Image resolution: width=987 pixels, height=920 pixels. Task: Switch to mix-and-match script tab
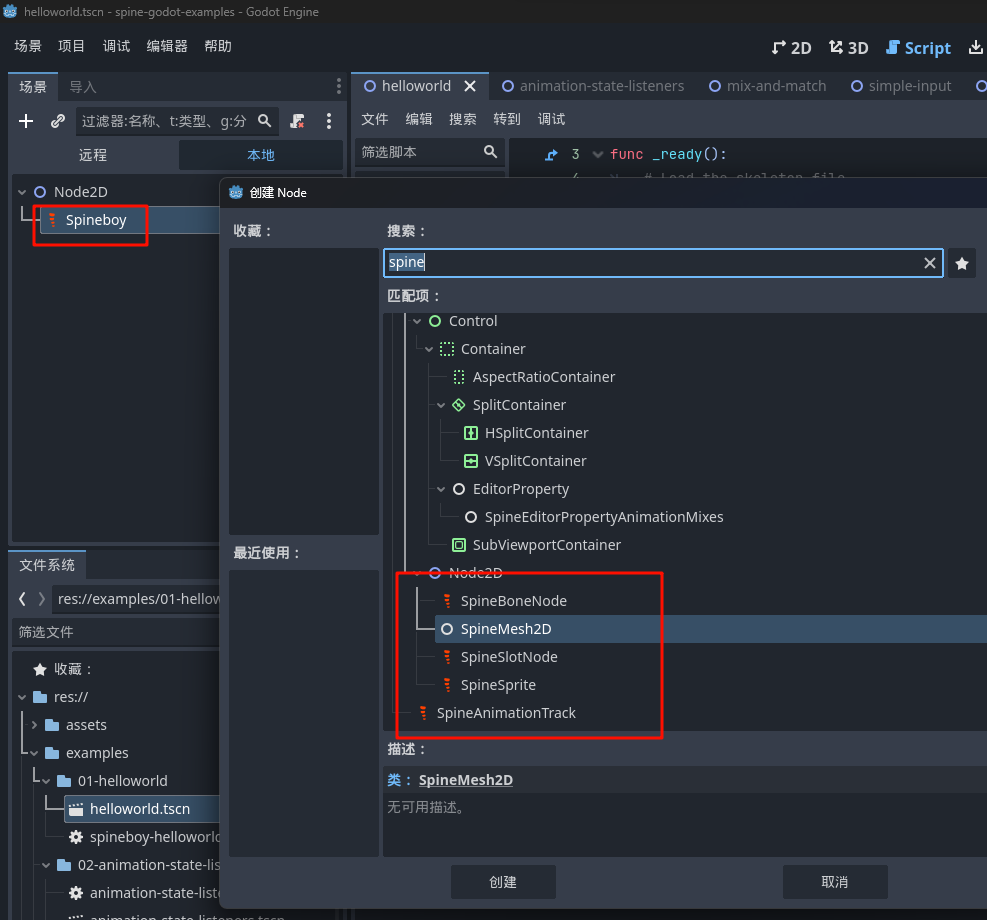tap(768, 86)
